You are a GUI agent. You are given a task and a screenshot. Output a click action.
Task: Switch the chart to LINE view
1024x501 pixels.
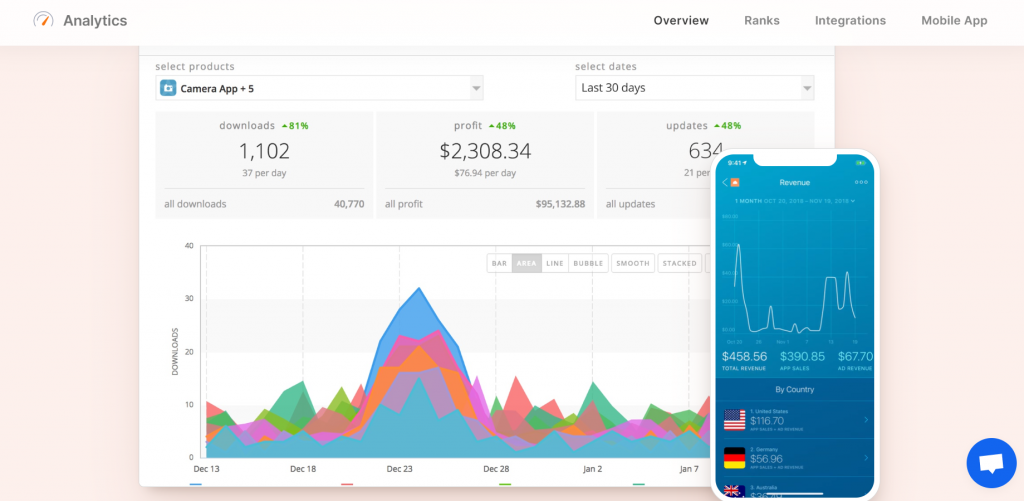click(x=554, y=263)
